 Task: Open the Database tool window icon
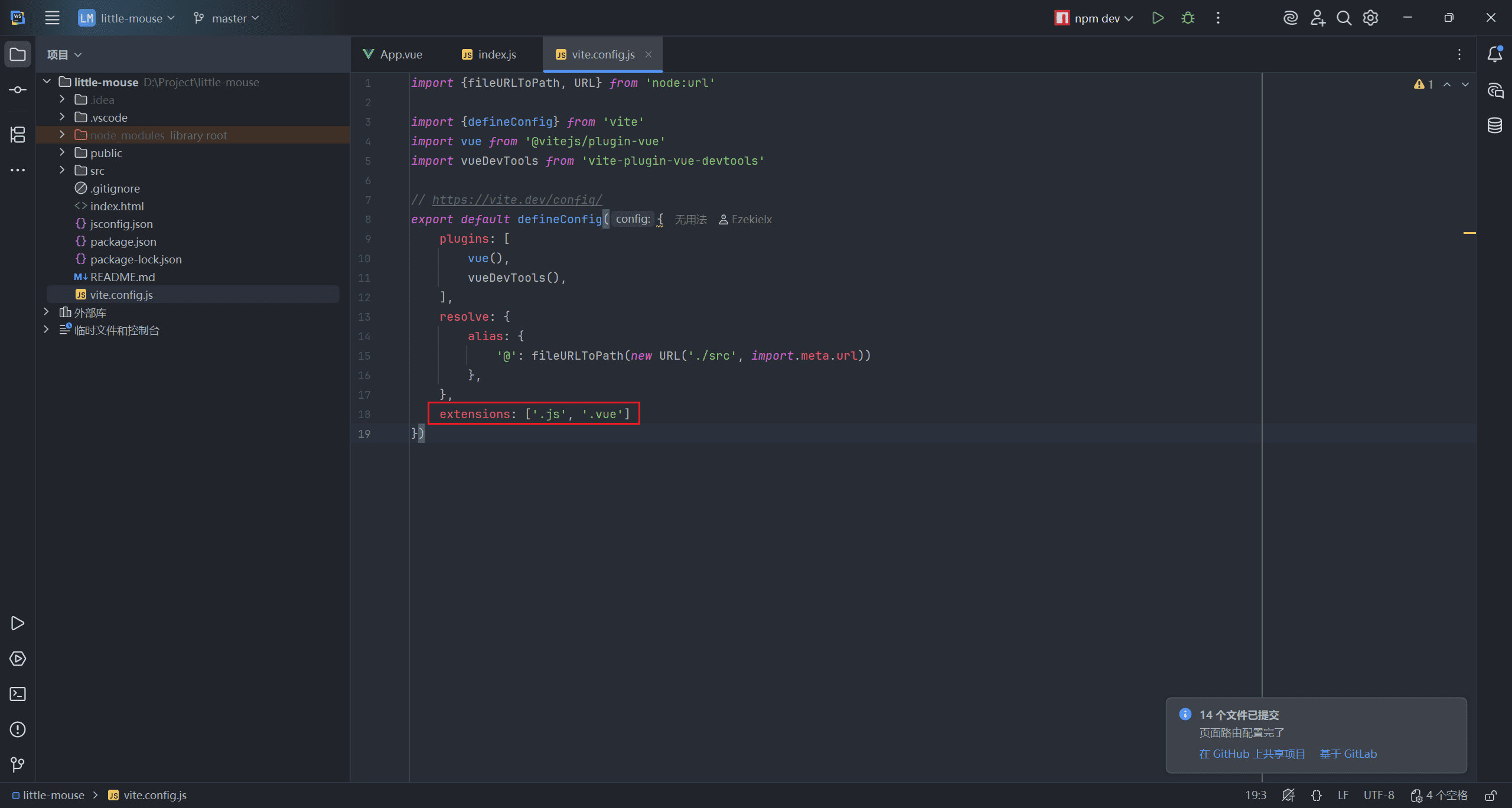coord(1495,125)
